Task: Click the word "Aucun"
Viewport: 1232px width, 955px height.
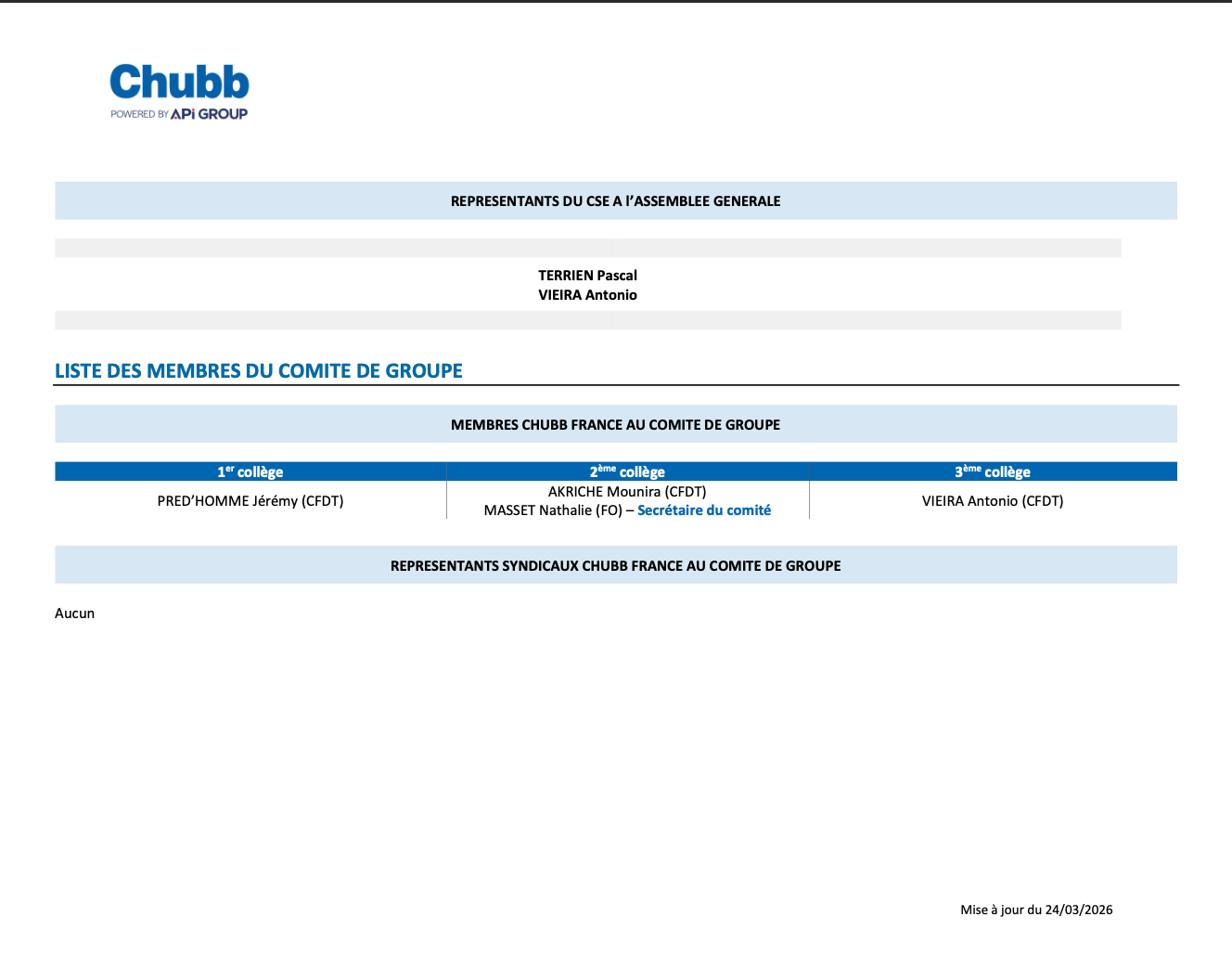Action: [x=75, y=613]
